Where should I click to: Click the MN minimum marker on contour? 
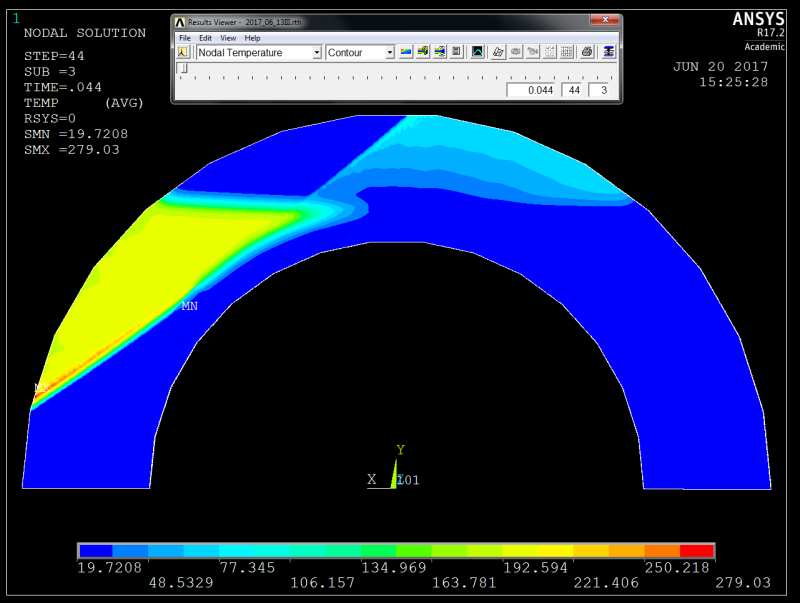pos(189,306)
